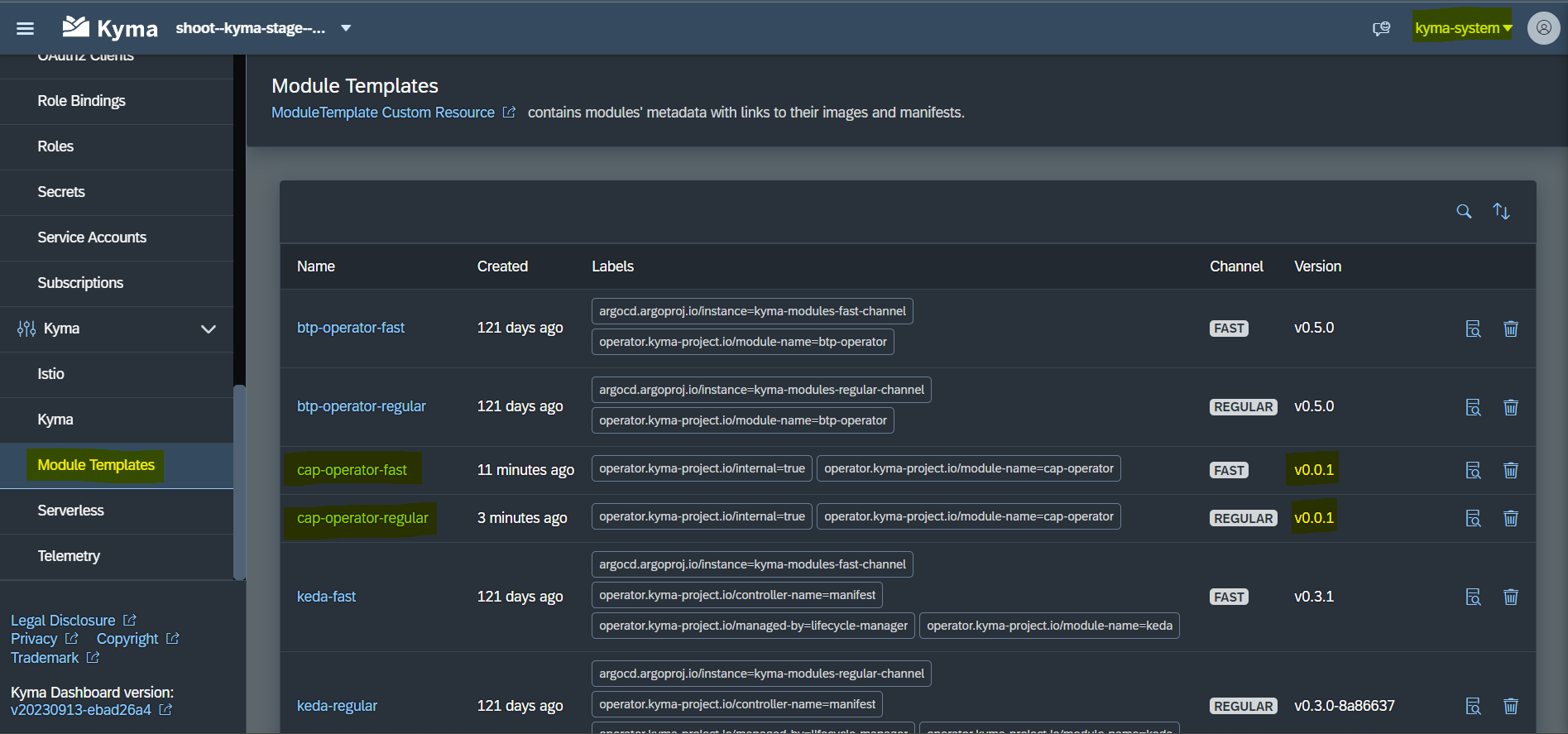The width and height of the screenshot is (1568, 734).
Task: Open Kyma item under Kyma section
Action: [117, 420]
